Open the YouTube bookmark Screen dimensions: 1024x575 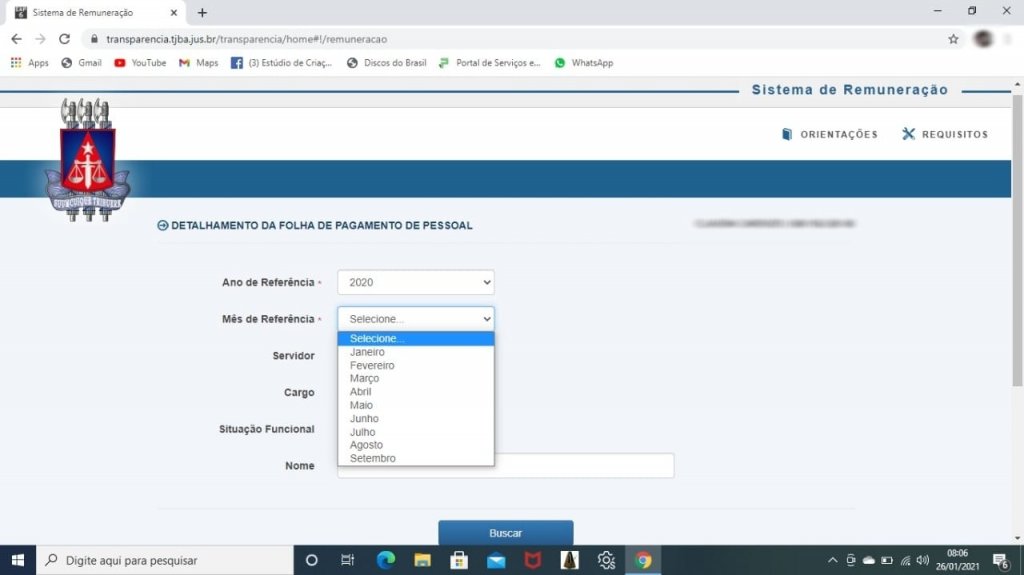(x=140, y=63)
